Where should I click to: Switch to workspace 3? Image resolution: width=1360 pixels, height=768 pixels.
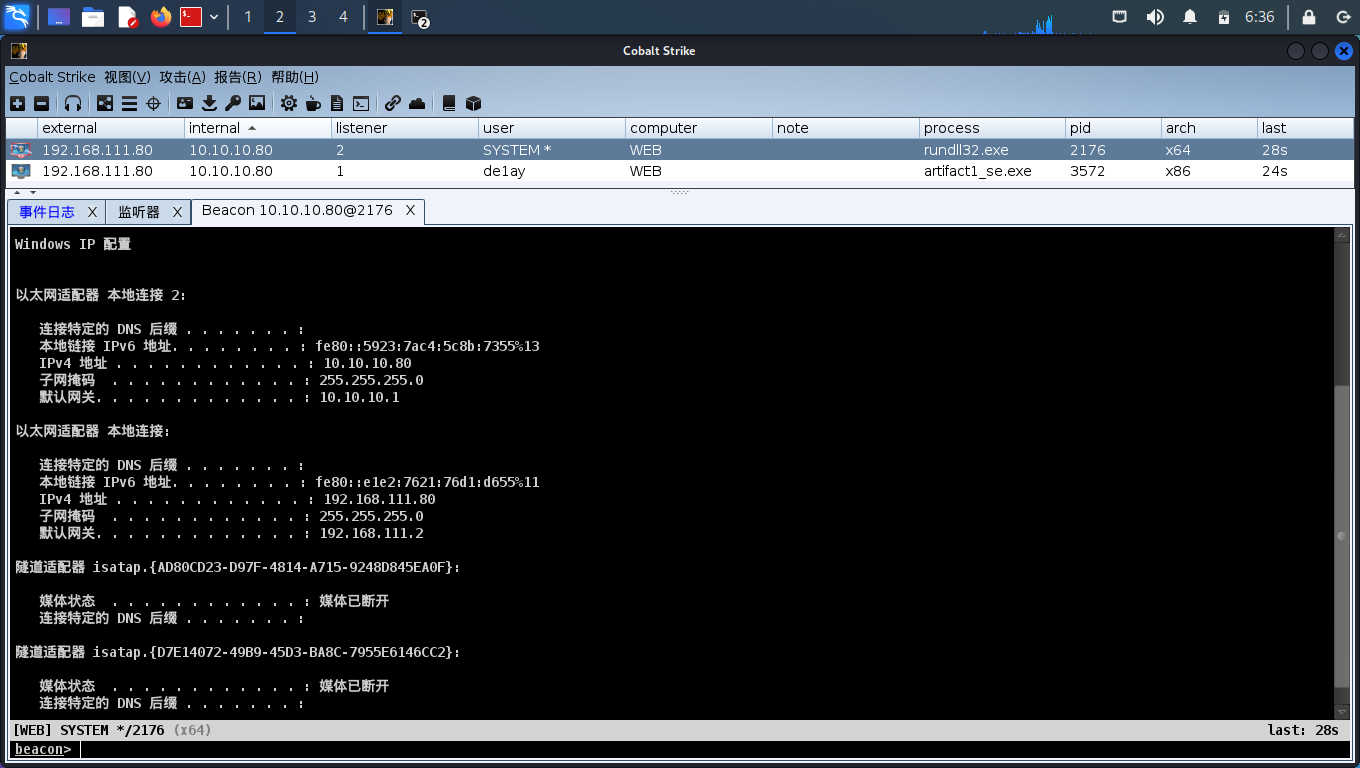[x=312, y=17]
